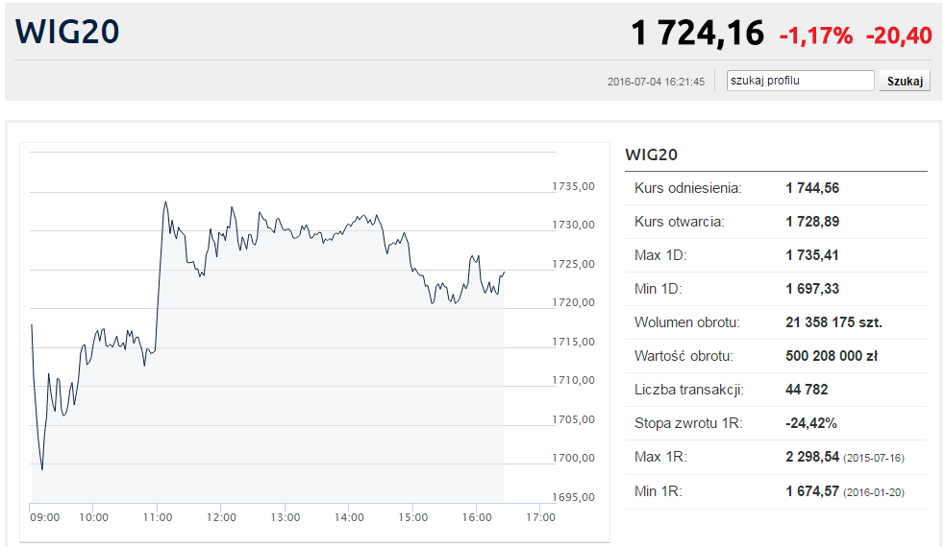Click the Max 1D value 1 735,41
The height and width of the screenshot is (547, 945).
point(812,255)
